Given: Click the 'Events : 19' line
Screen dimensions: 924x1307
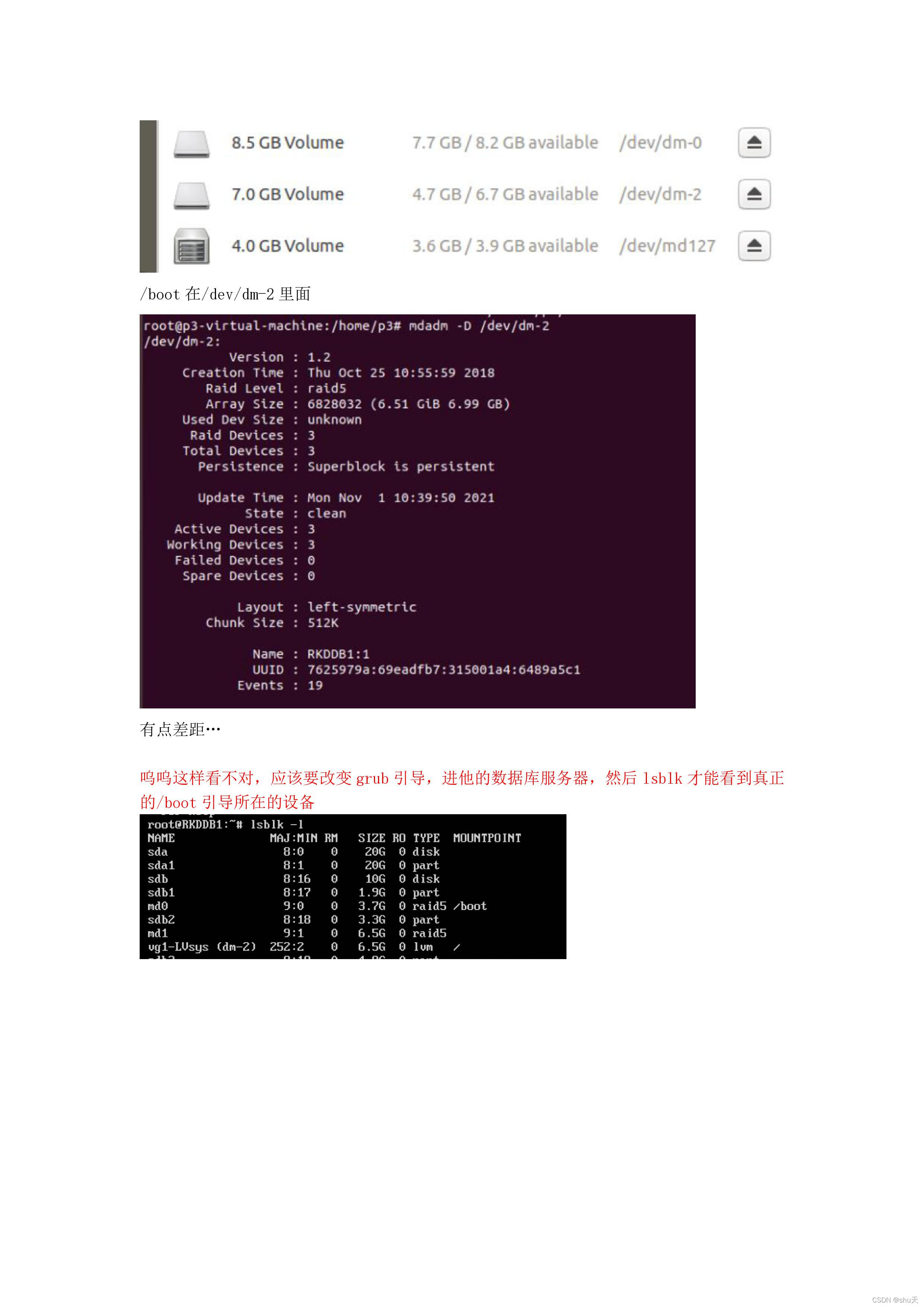Looking at the screenshot, I should [x=280, y=685].
